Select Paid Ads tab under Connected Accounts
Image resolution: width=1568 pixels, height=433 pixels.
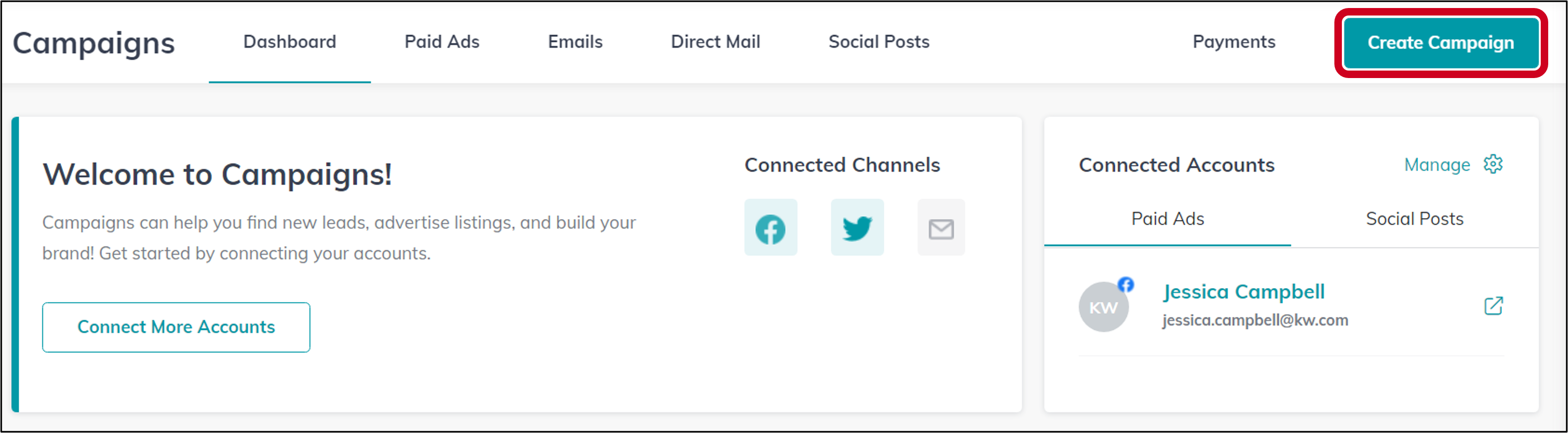tap(1168, 219)
